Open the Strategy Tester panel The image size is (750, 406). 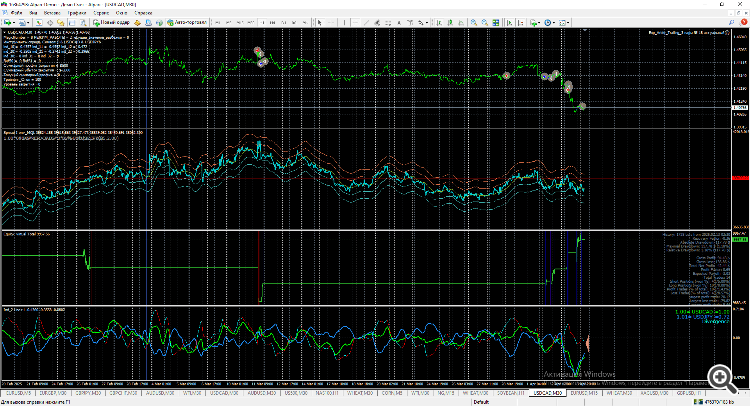pyautogui.click(x=83, y=22)
